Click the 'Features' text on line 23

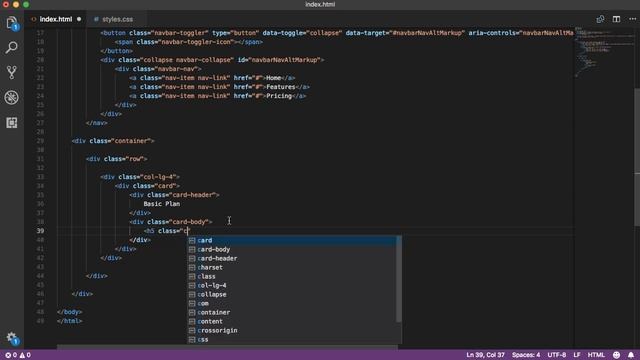click(x=281, y=87)
